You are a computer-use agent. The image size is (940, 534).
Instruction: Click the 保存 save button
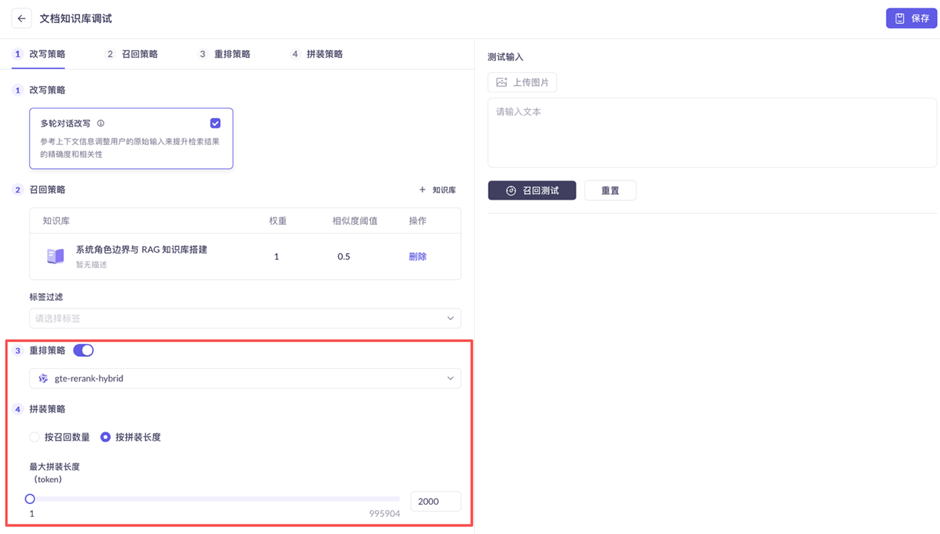911,19
